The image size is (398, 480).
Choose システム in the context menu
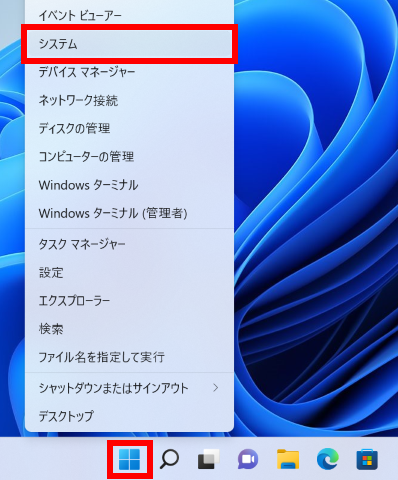129,44
